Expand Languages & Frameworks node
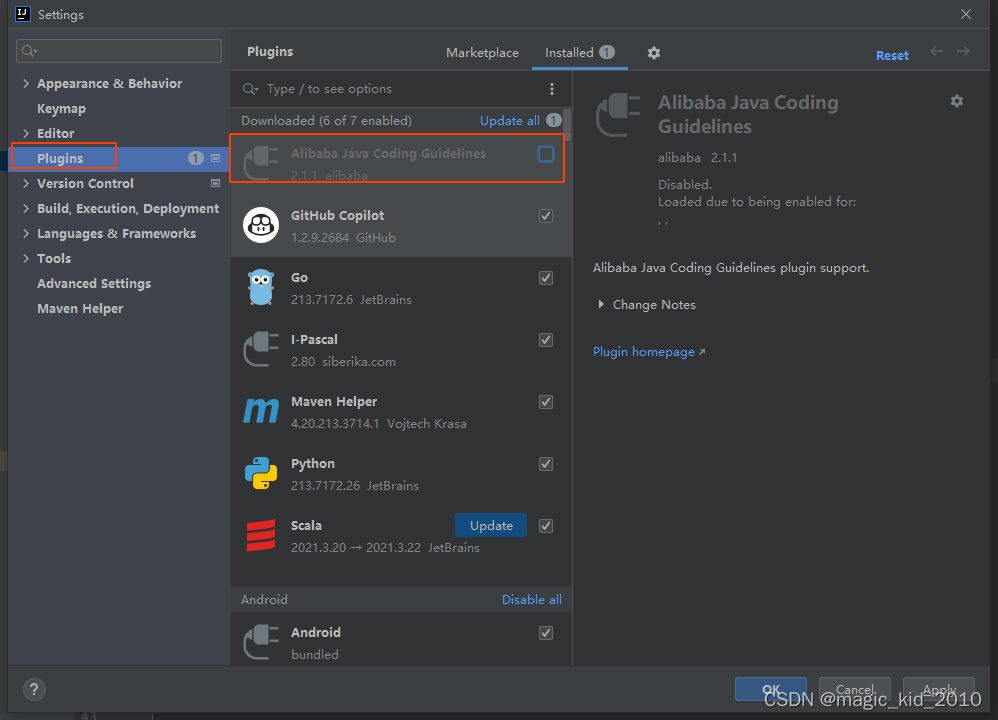 point(26,234)
